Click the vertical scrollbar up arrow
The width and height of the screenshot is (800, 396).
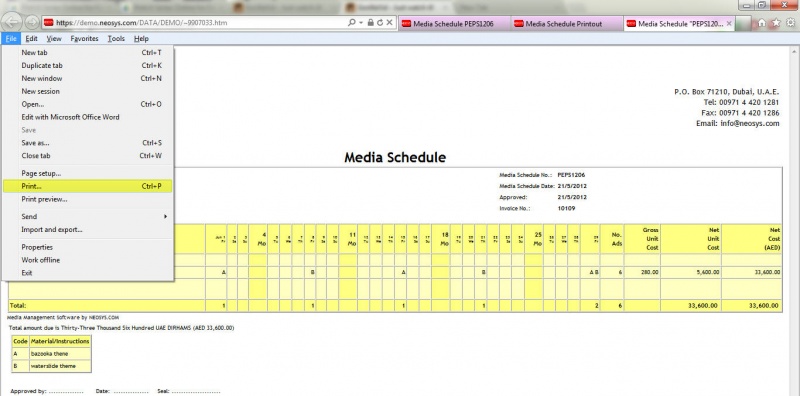(795, 52)
